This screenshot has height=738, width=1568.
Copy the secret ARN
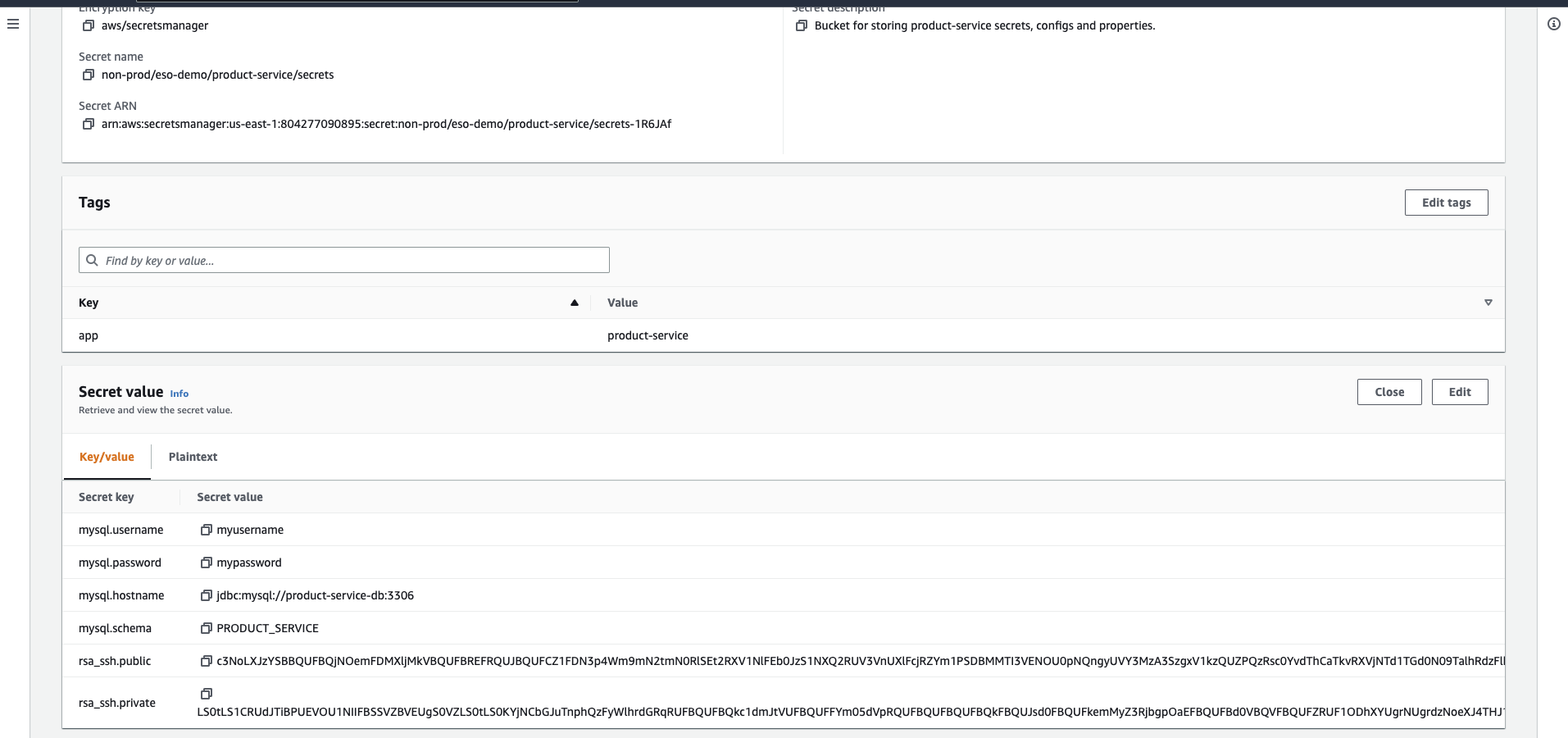(x=89, y=125)
